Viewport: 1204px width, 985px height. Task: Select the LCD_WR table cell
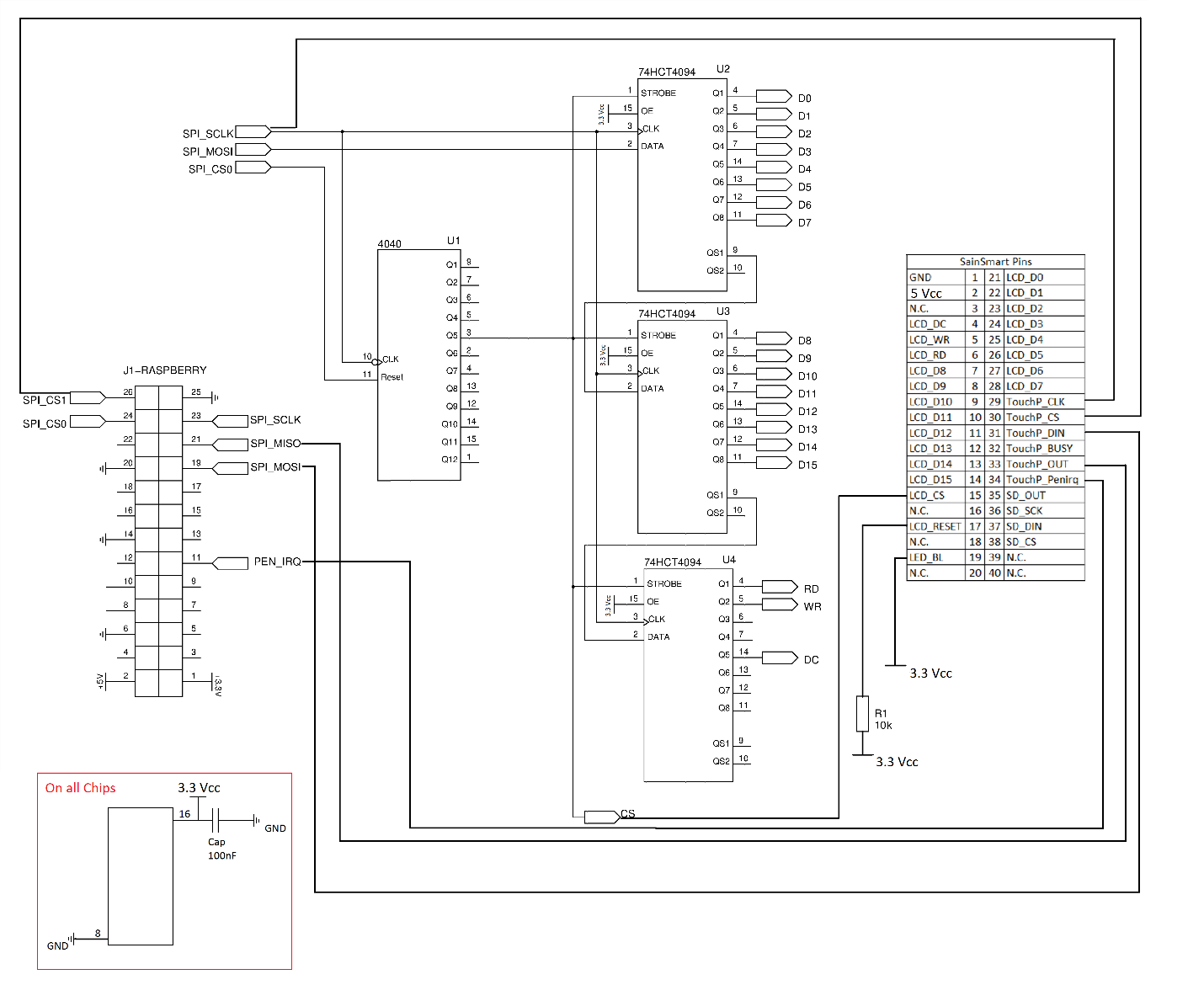coord(935,340)
